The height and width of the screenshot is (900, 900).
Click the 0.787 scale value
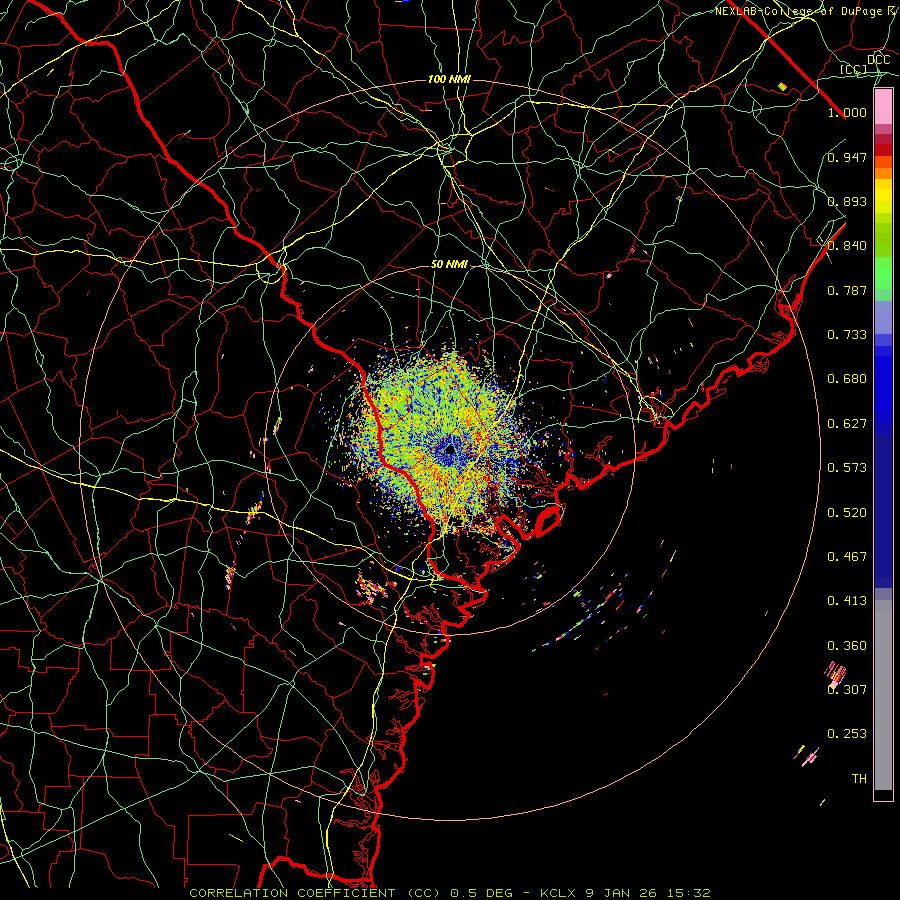click(x=847, y=290)
